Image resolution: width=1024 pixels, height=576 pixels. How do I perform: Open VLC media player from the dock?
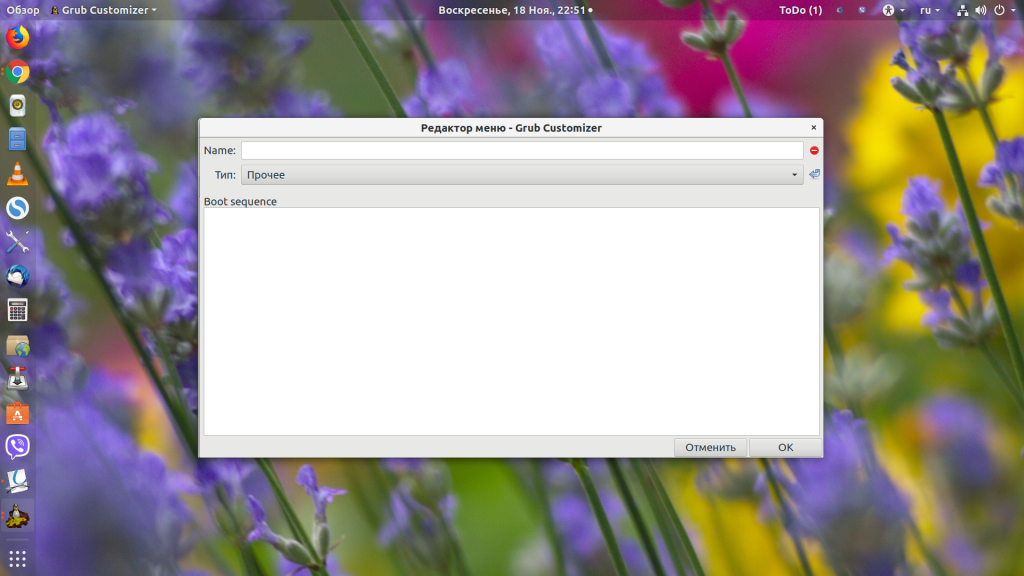point(17,174)
